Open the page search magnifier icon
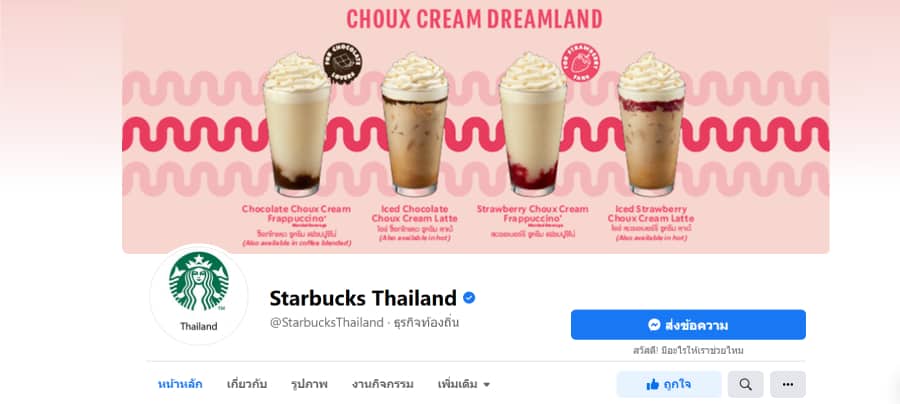 746,384
